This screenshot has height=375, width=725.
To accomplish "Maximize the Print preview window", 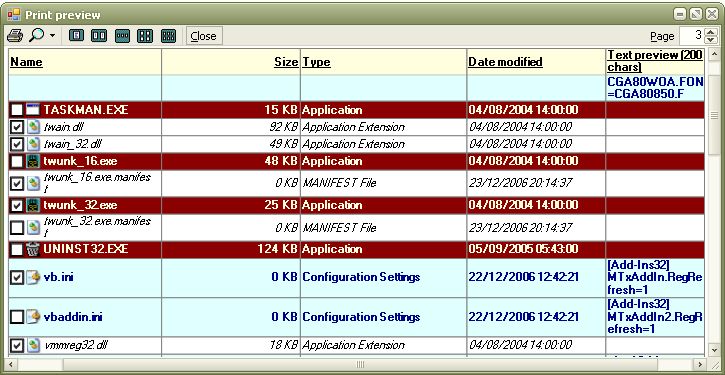I will (696, 15).
